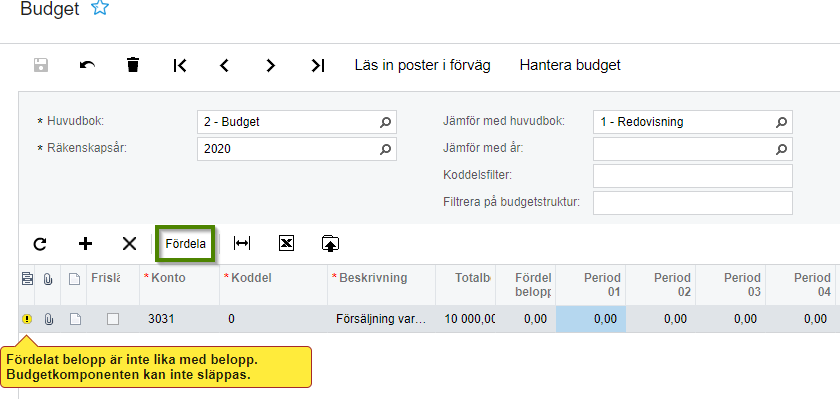Go to the next record
Image resolution: width=840 pixels, height=399 pixels.
tap(271, 65)
